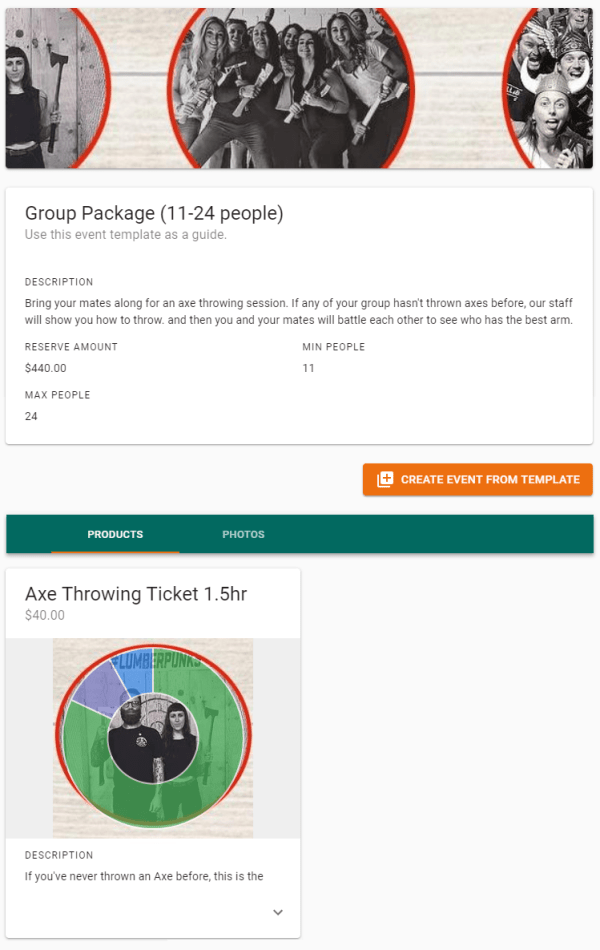Click the $40.00 ticket price
The width and height of the screenshot is (600, 950).
(x=45, y=616)
